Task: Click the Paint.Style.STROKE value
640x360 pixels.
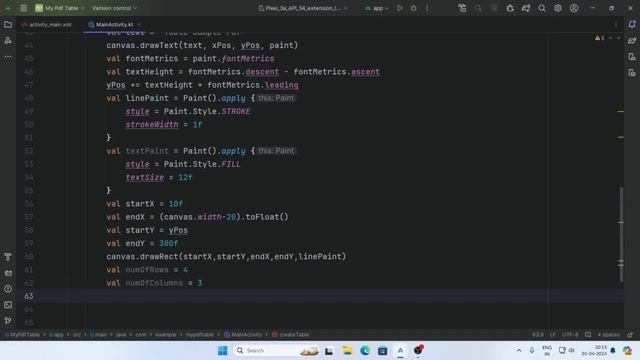Action: tap(207, 111)
